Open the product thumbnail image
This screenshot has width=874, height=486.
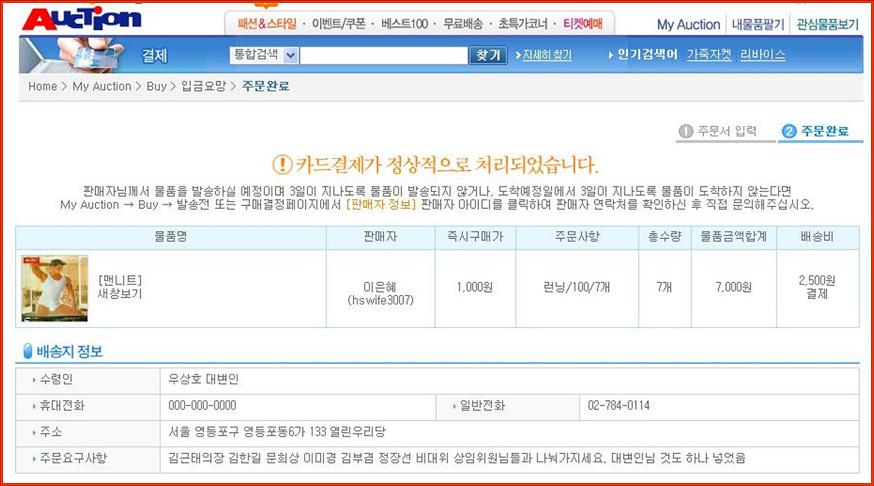pos(55,288)
